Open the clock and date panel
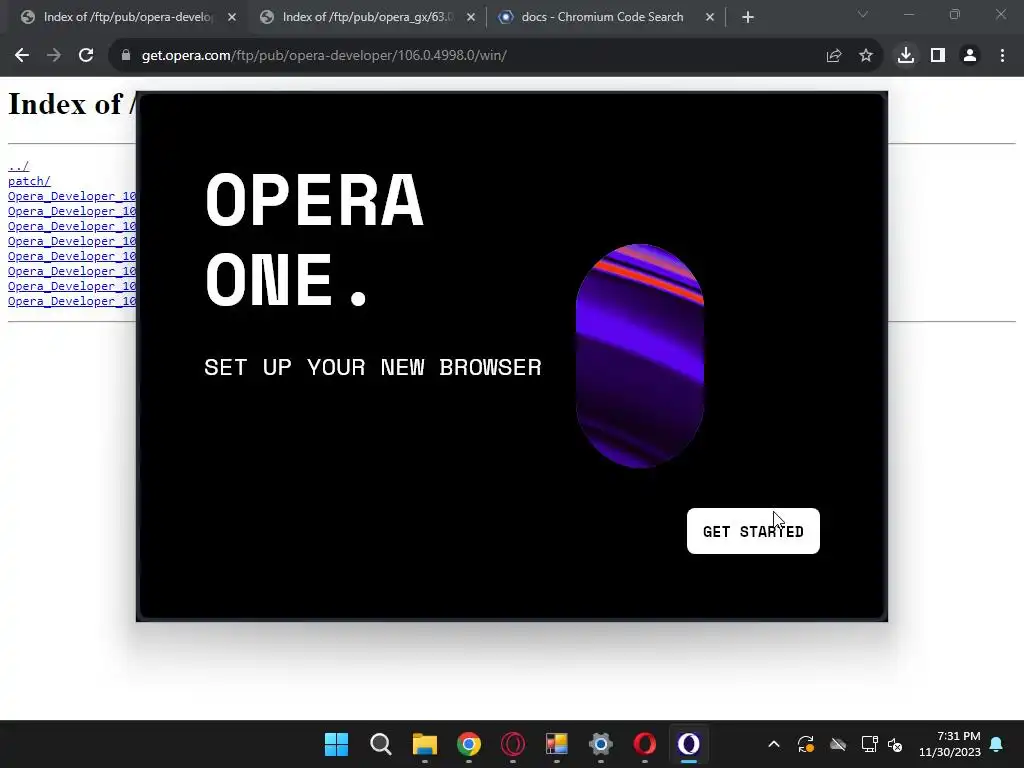 950,744
